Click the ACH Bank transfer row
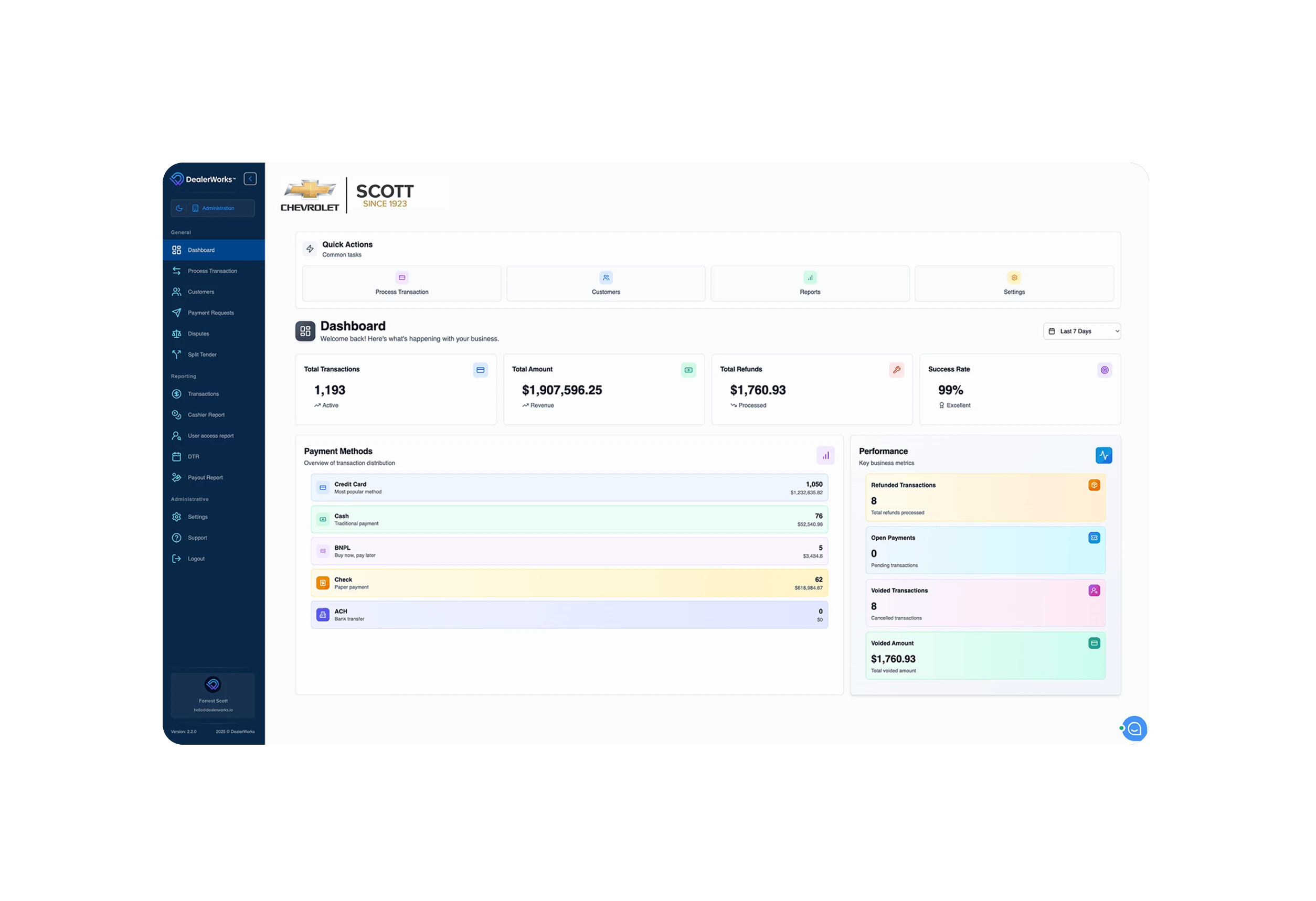 [569, 615]
